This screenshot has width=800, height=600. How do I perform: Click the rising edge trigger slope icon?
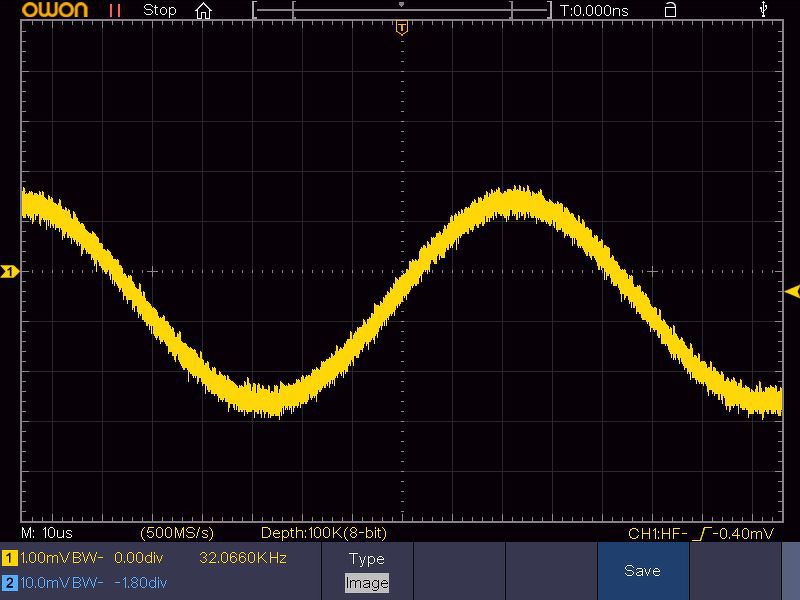(704, 534)
